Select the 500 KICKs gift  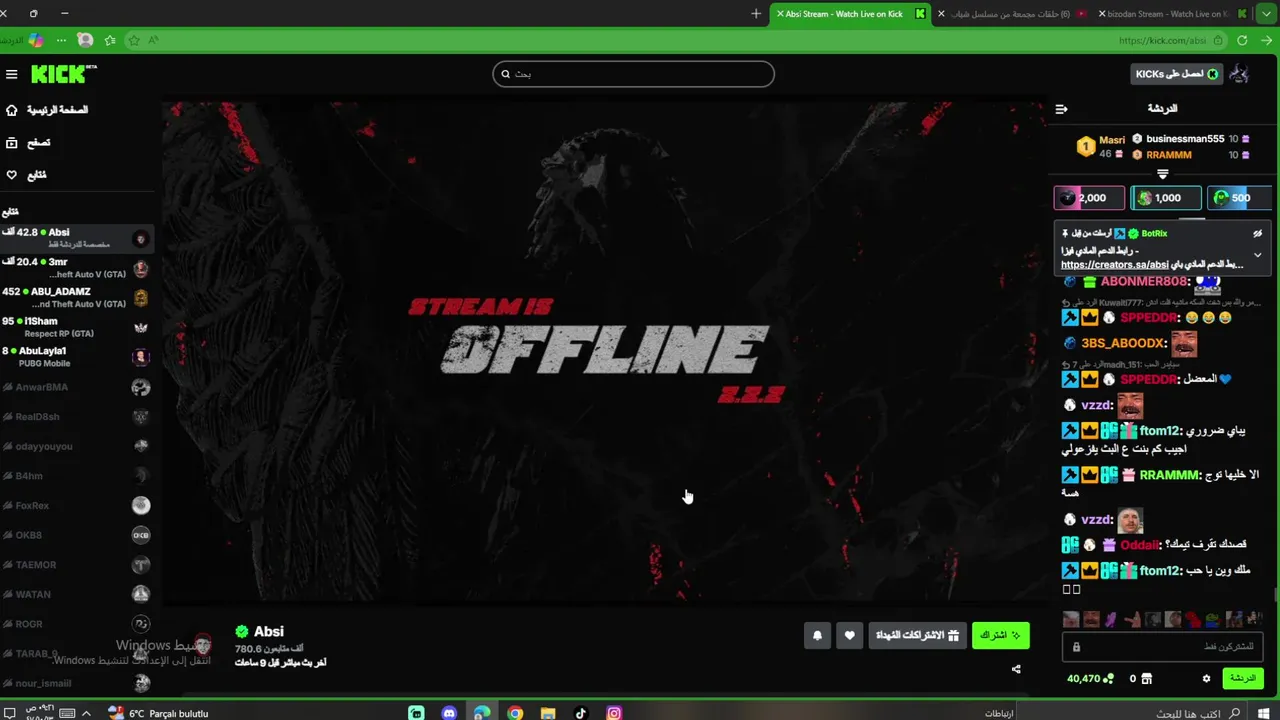1240,198
